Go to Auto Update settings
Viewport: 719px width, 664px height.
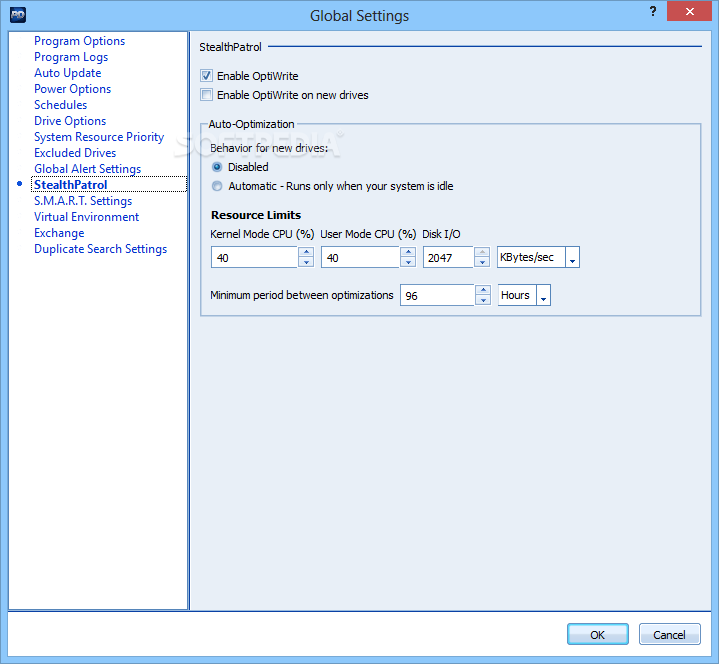click(67, 73)
